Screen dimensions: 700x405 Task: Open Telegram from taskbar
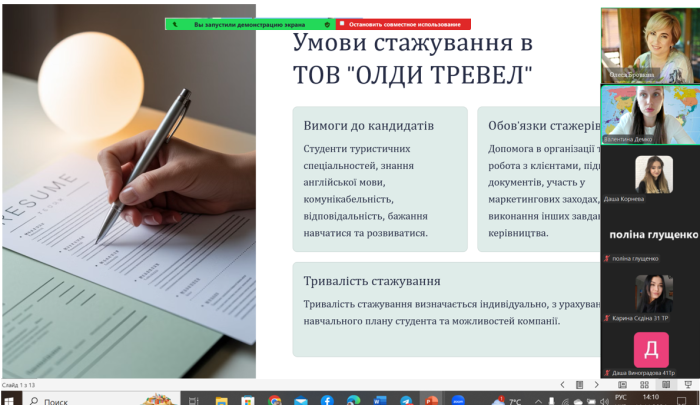coord(406,401)
